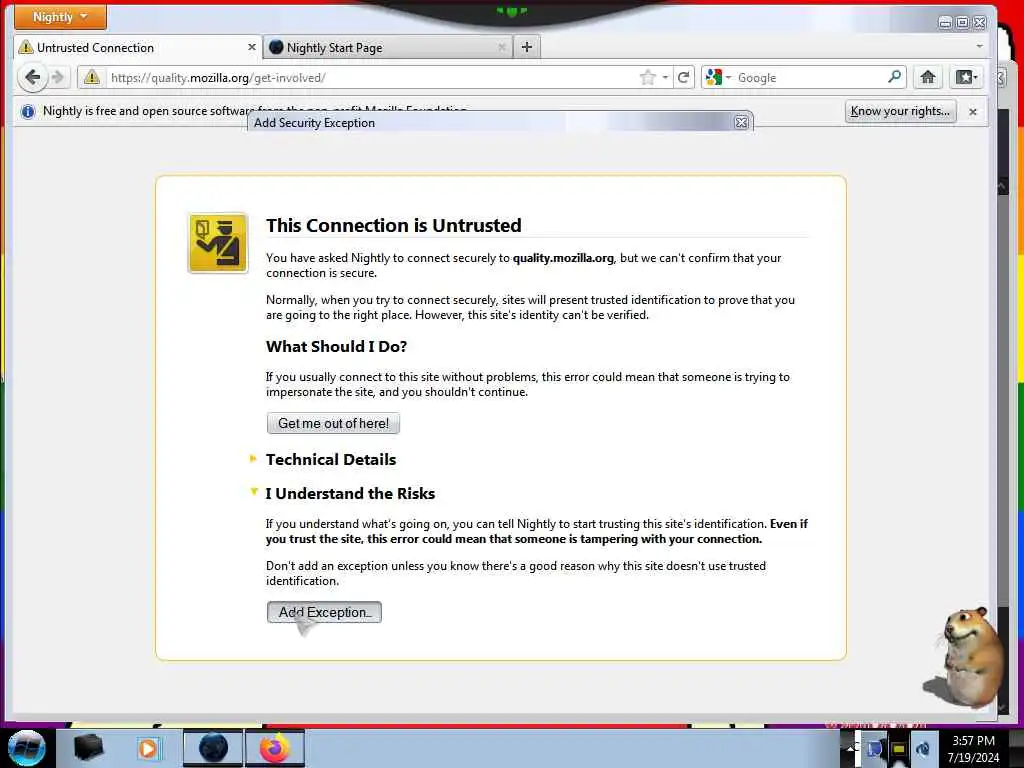Switch to the Nightly Start Page tab

click(x=388, y=48)
